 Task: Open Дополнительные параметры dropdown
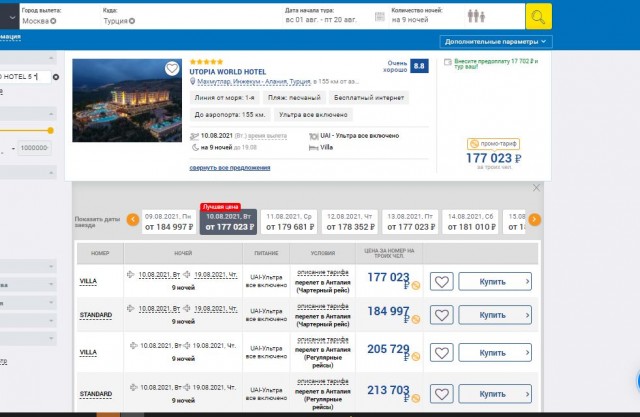coord(496,42)
